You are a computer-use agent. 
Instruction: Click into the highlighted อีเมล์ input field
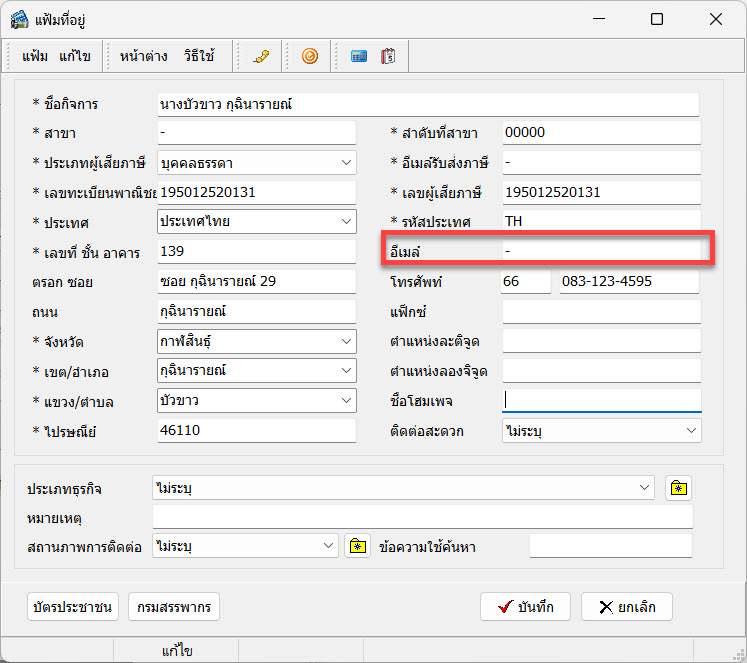600,250
